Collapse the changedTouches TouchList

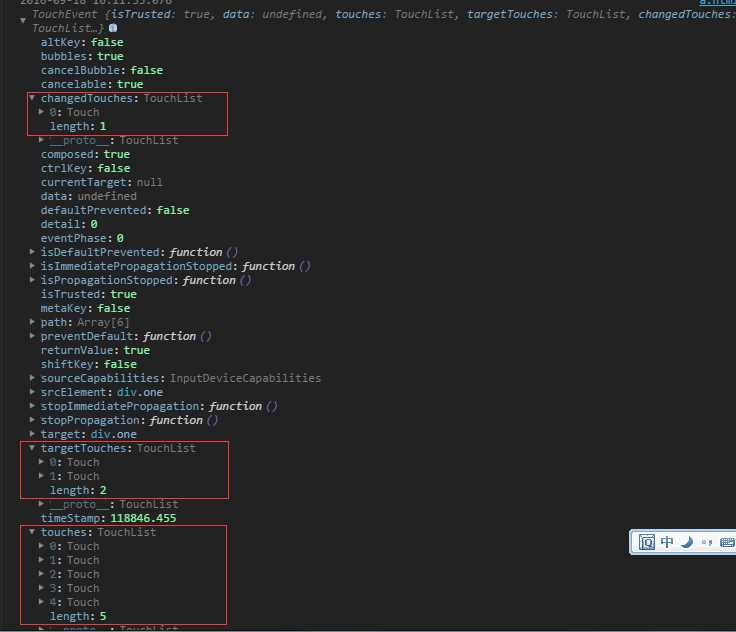(x=32, y=98)
